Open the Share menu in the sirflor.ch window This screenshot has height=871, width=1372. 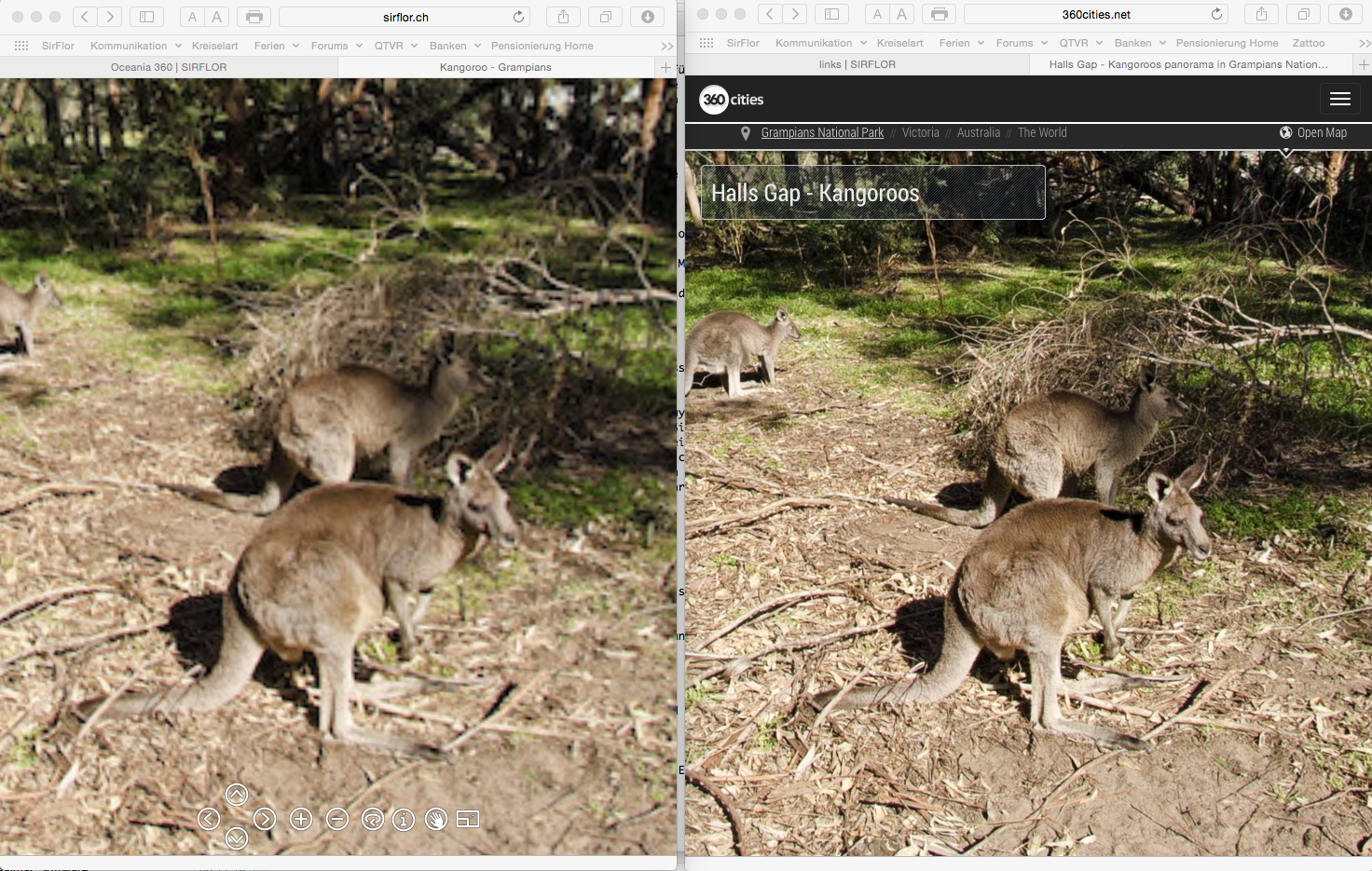click(563, 17)
